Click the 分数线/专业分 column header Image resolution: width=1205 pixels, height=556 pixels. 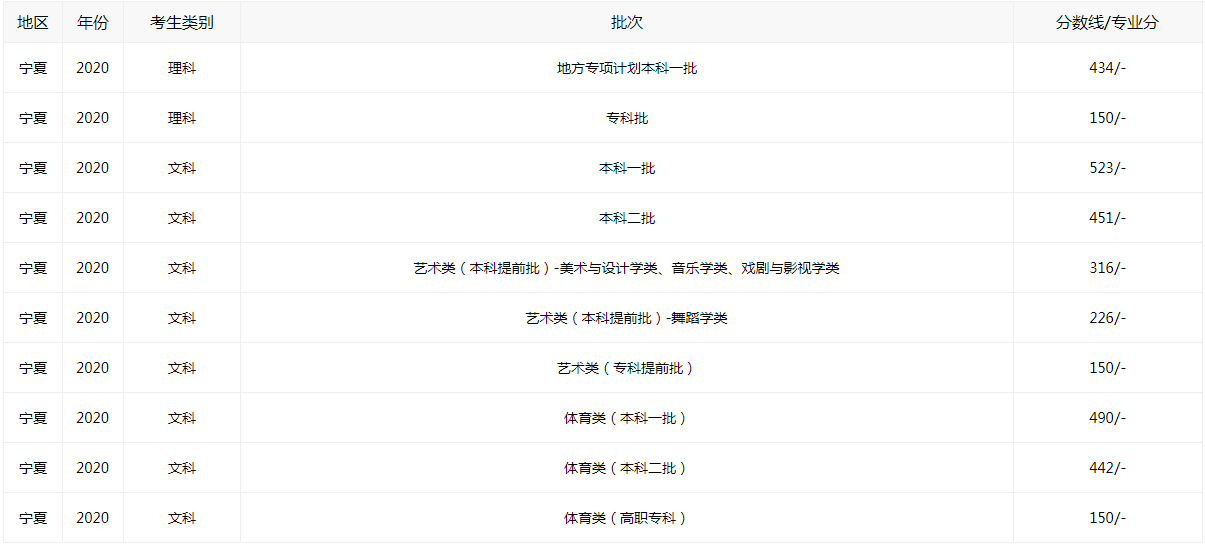click(x=1107, y=23)
